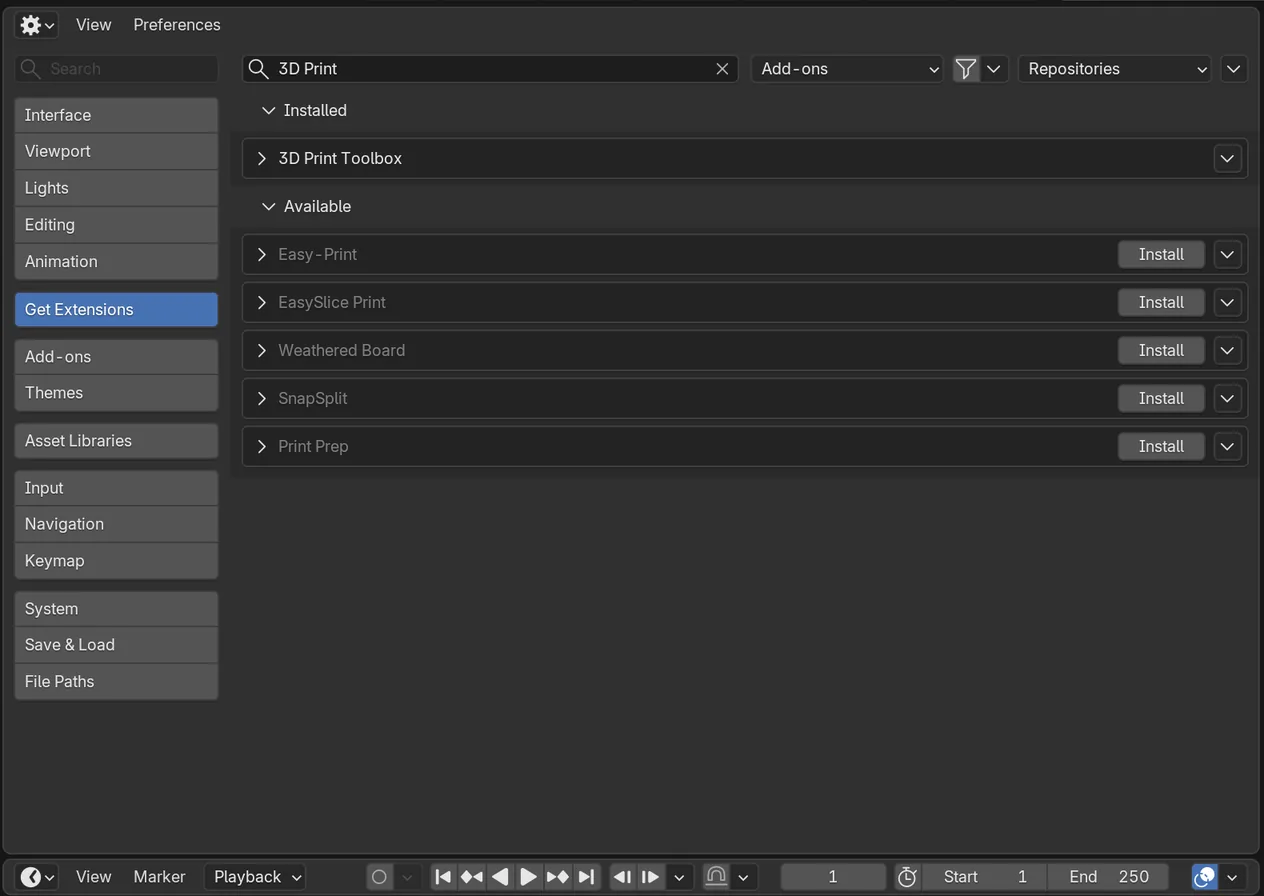
Task: Open the Playback dropdown in timeline
Action: pos(256,877)
